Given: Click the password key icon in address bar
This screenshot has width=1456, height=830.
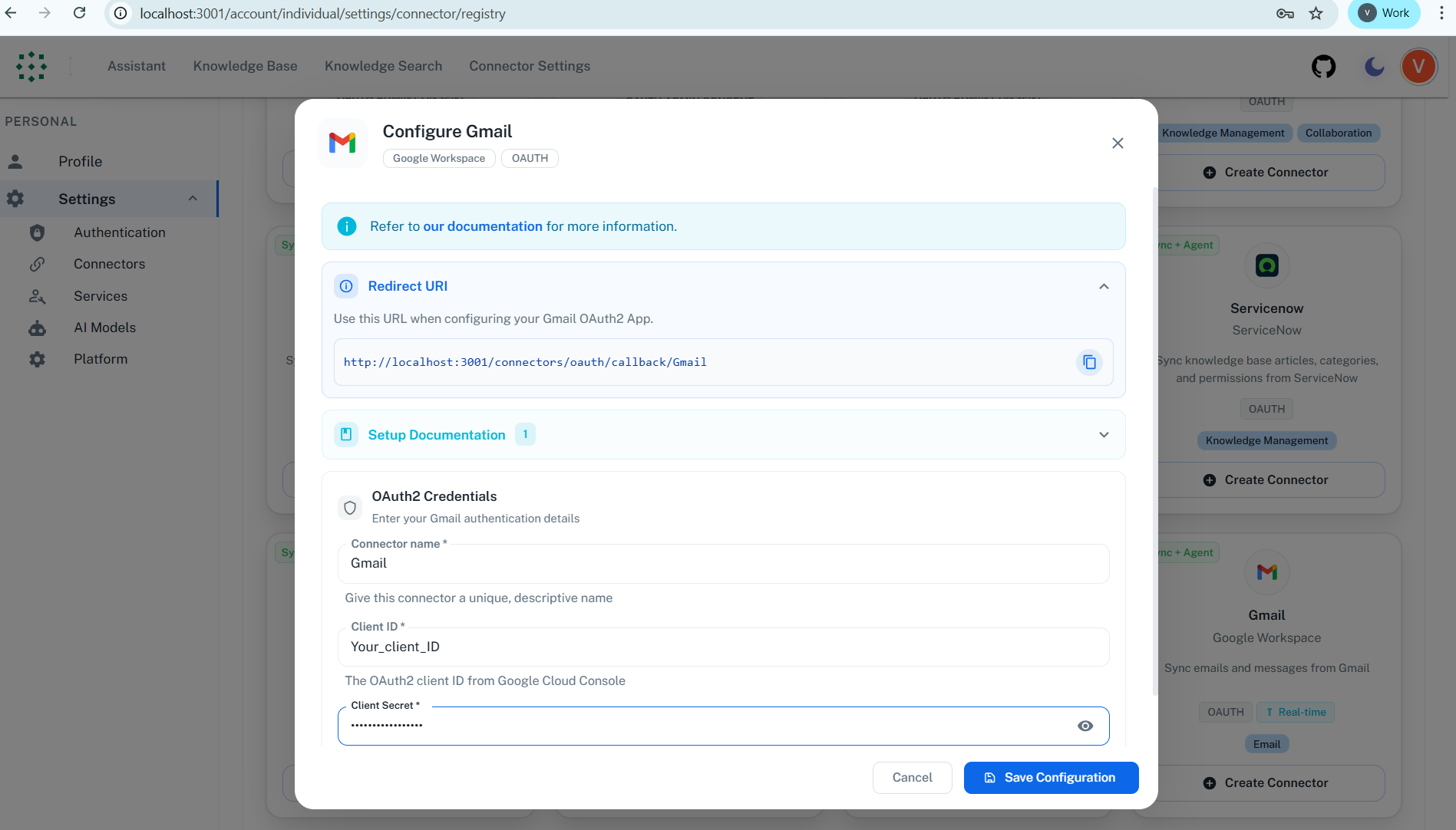Looking at the screenshot, I should coord(1284,13).
